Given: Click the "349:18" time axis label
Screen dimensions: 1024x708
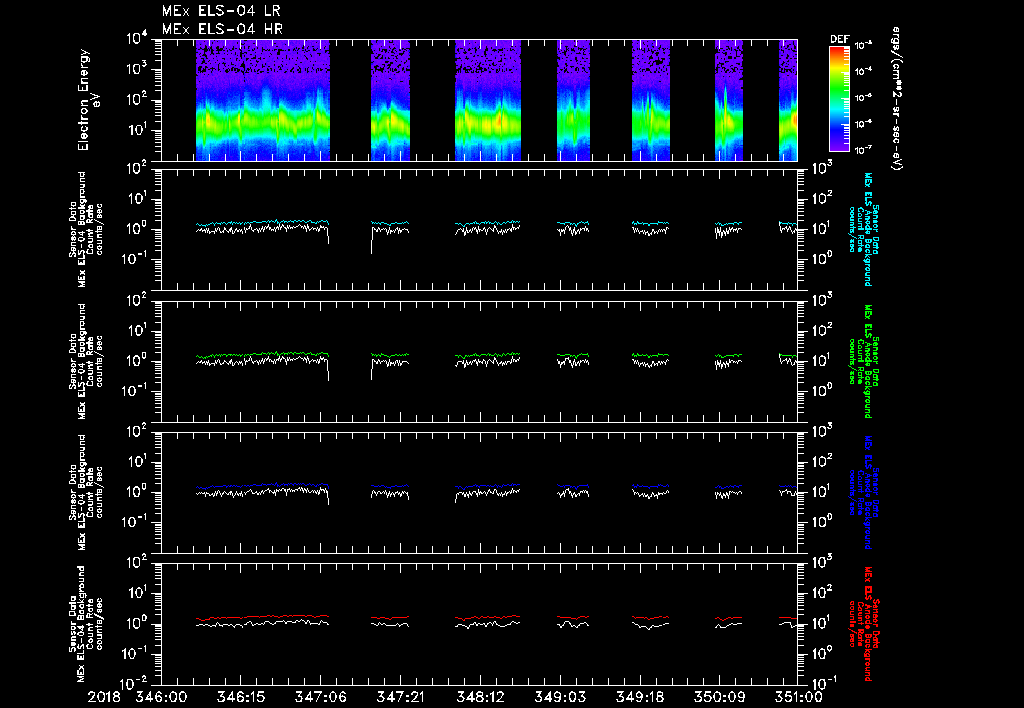Looking at the screenshot, I should tap(639, 697).
